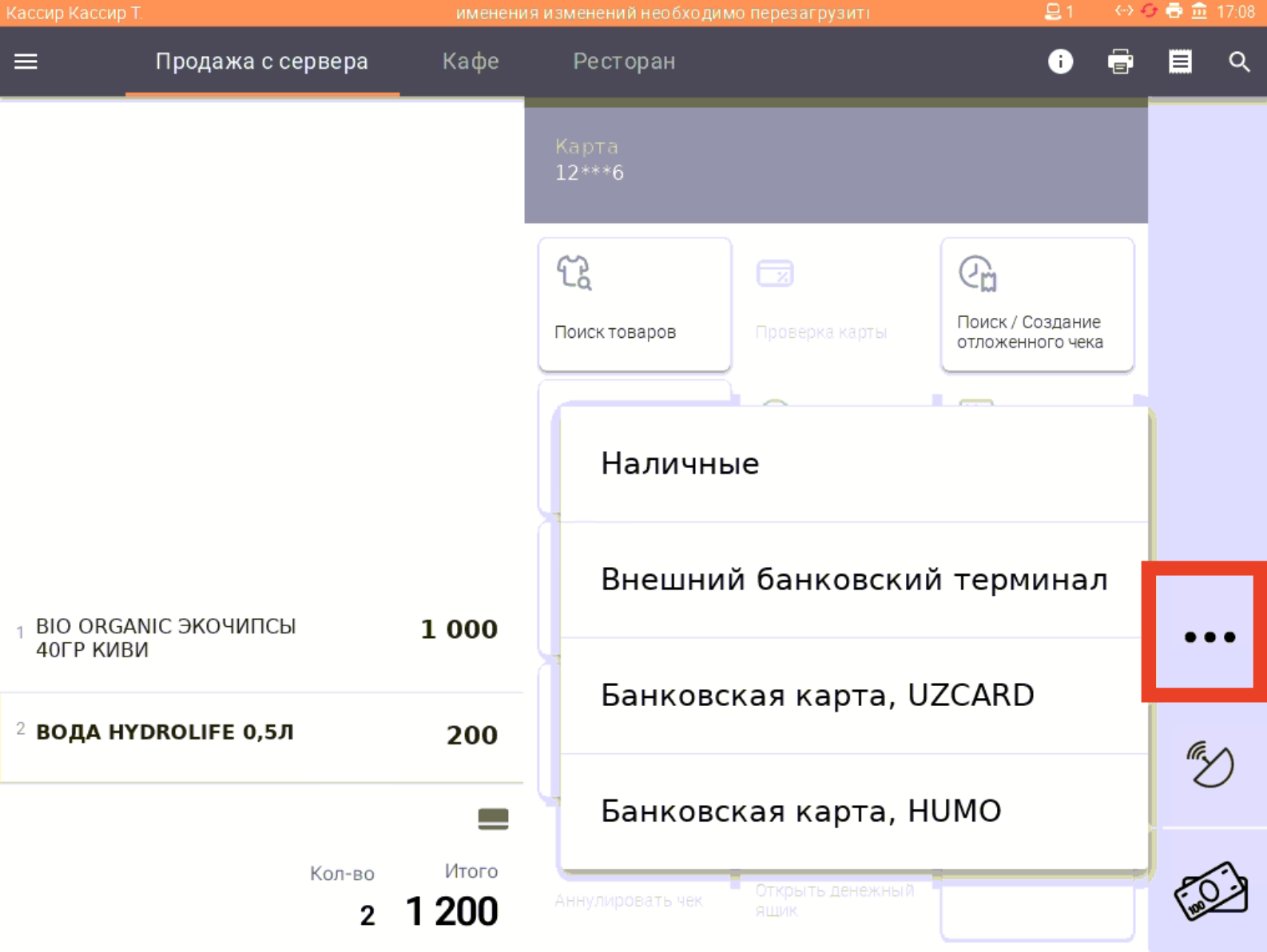The image size is (1267, 952).
Task: Click the cash banknote payment icon
Action: (1209, 891)
